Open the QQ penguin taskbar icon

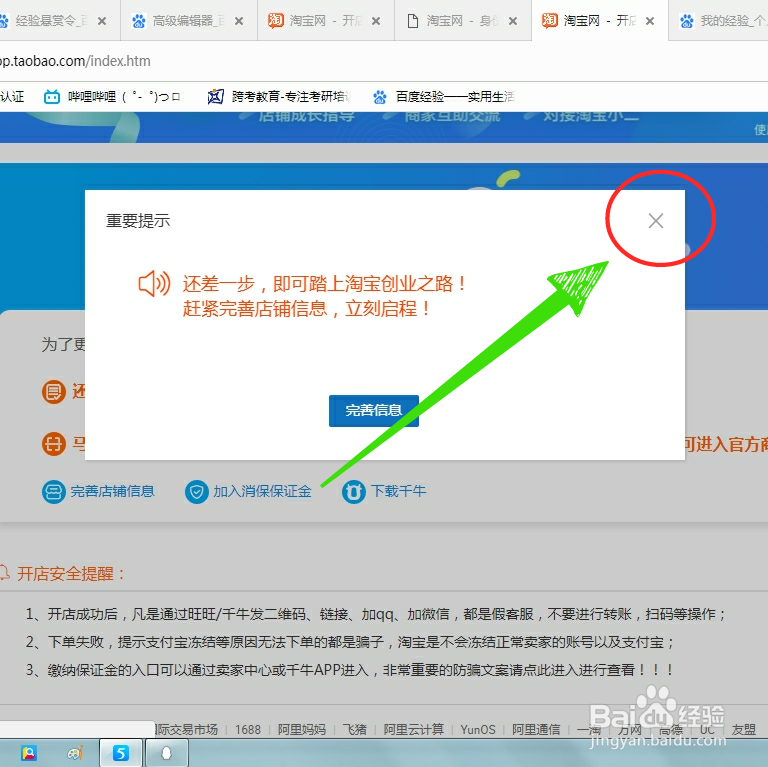167,753
